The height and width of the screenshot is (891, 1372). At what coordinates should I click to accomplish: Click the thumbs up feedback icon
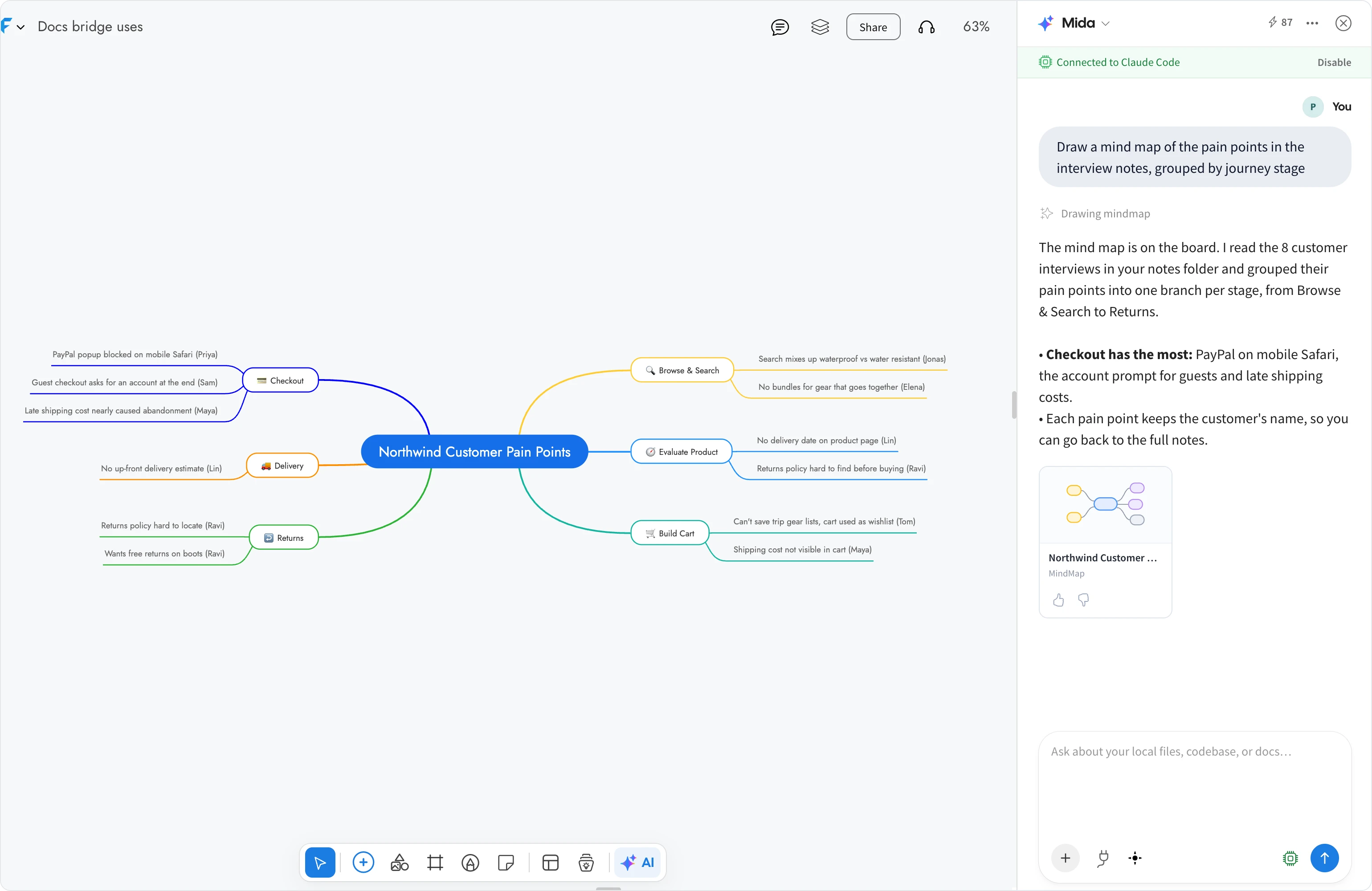1058,600
